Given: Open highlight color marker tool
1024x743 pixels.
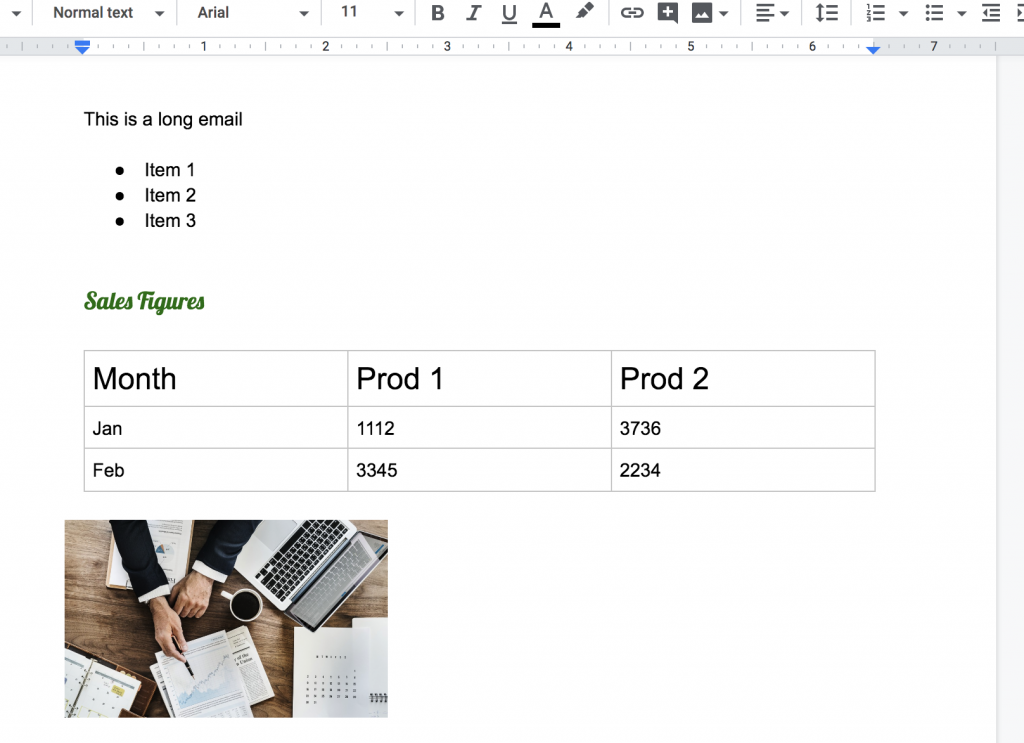Looking at the screenshot, I should (x=584, y=12).
